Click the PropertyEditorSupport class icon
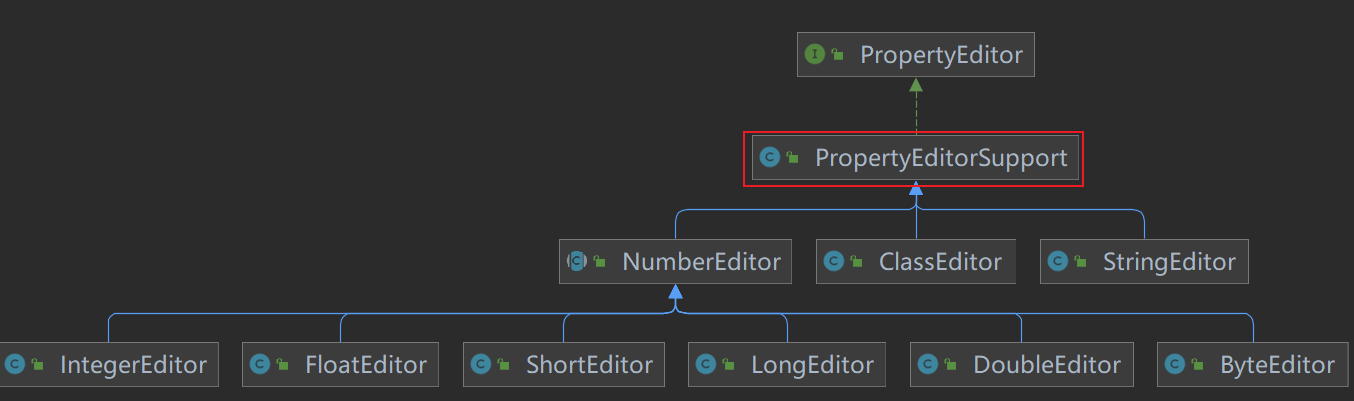 pyautogui.click(x=769, y=158)
